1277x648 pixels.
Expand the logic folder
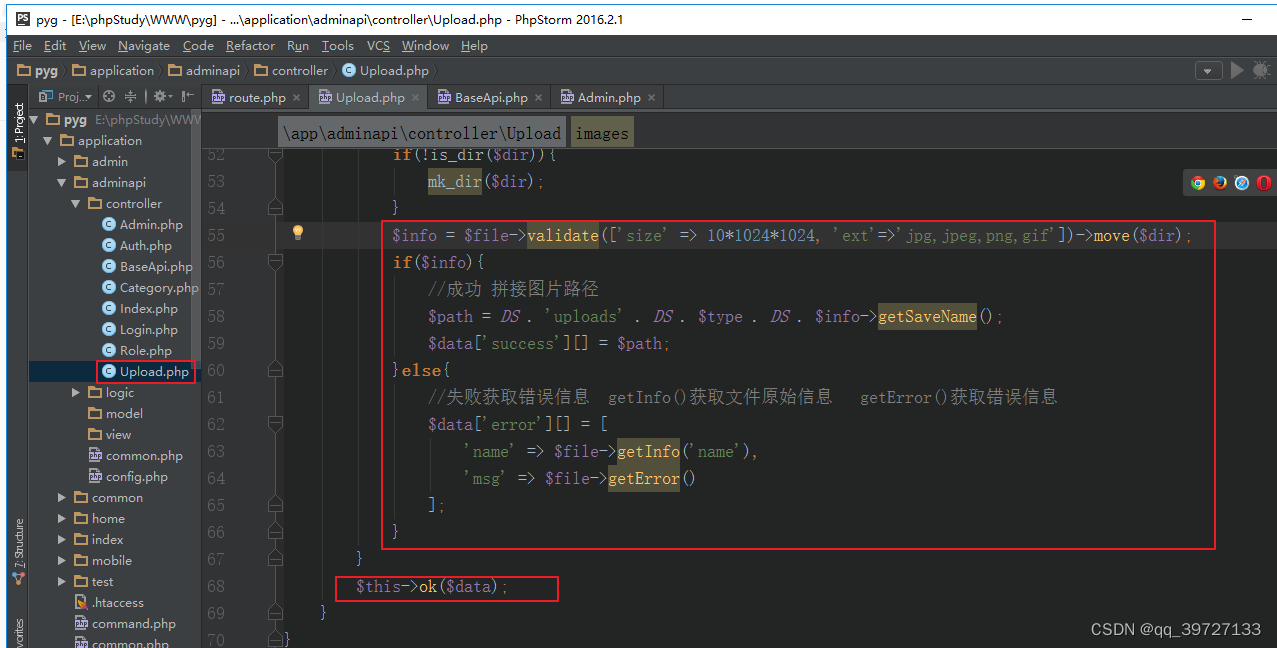pyautogui.click(x=76, y=392)
